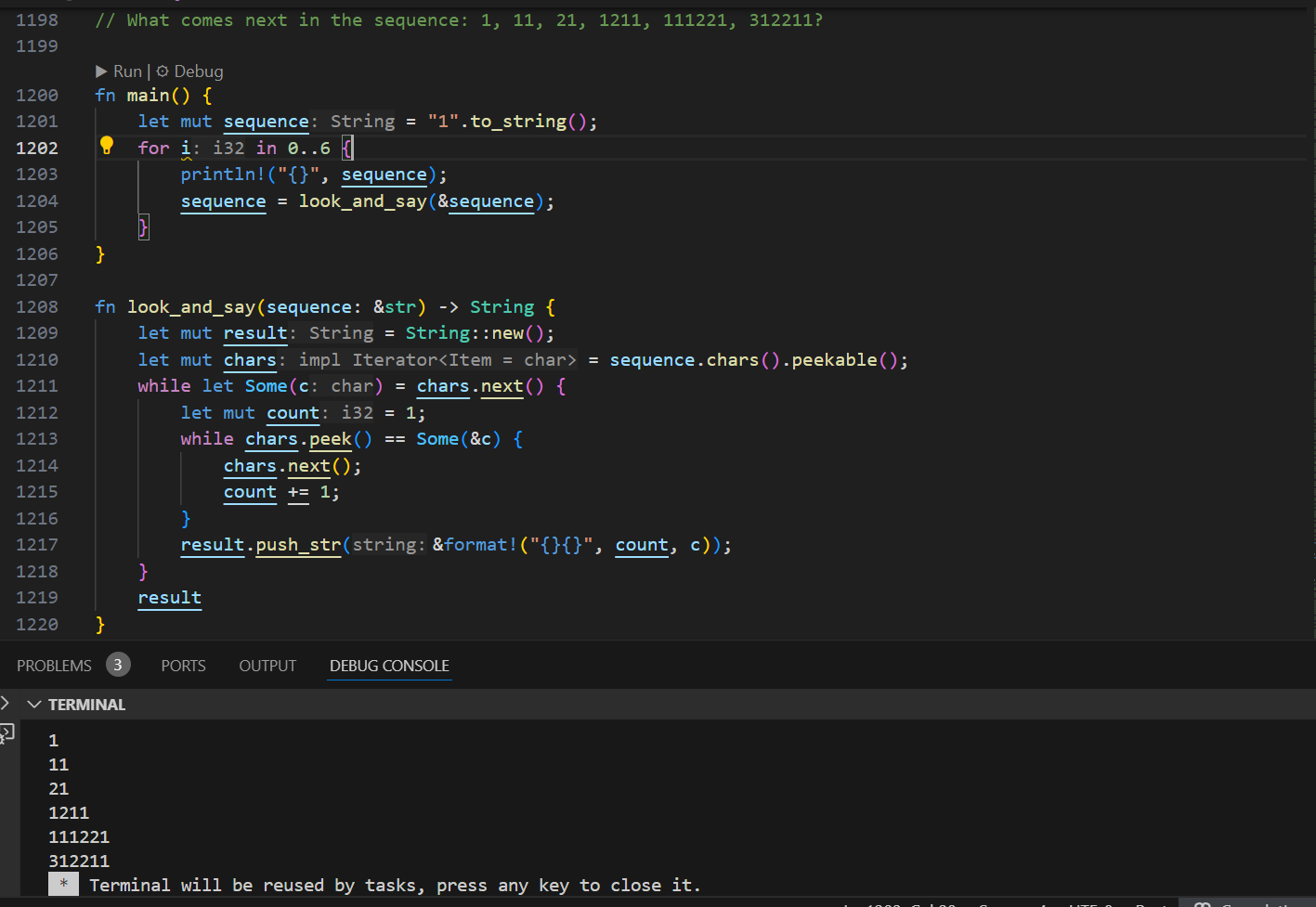Screen dimensions: 1316x907
Task: Click the asterisk marker in the terminal message
Action: click(63, 885)
